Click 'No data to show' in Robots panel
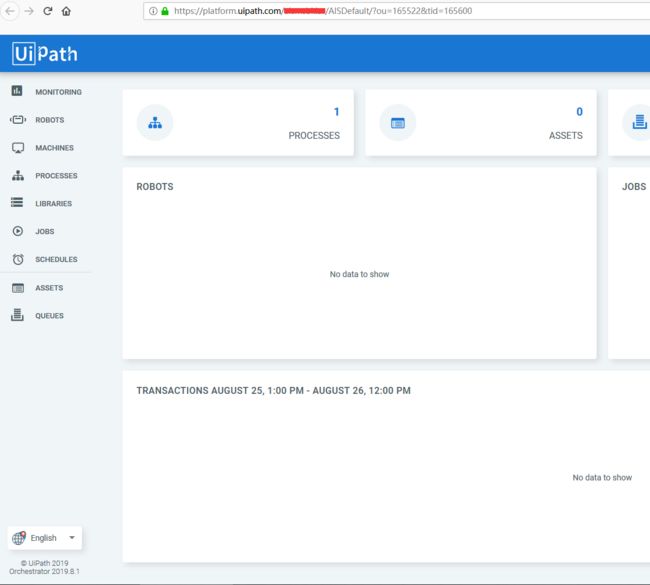This screenshot has width=650, height=585. 359,274
